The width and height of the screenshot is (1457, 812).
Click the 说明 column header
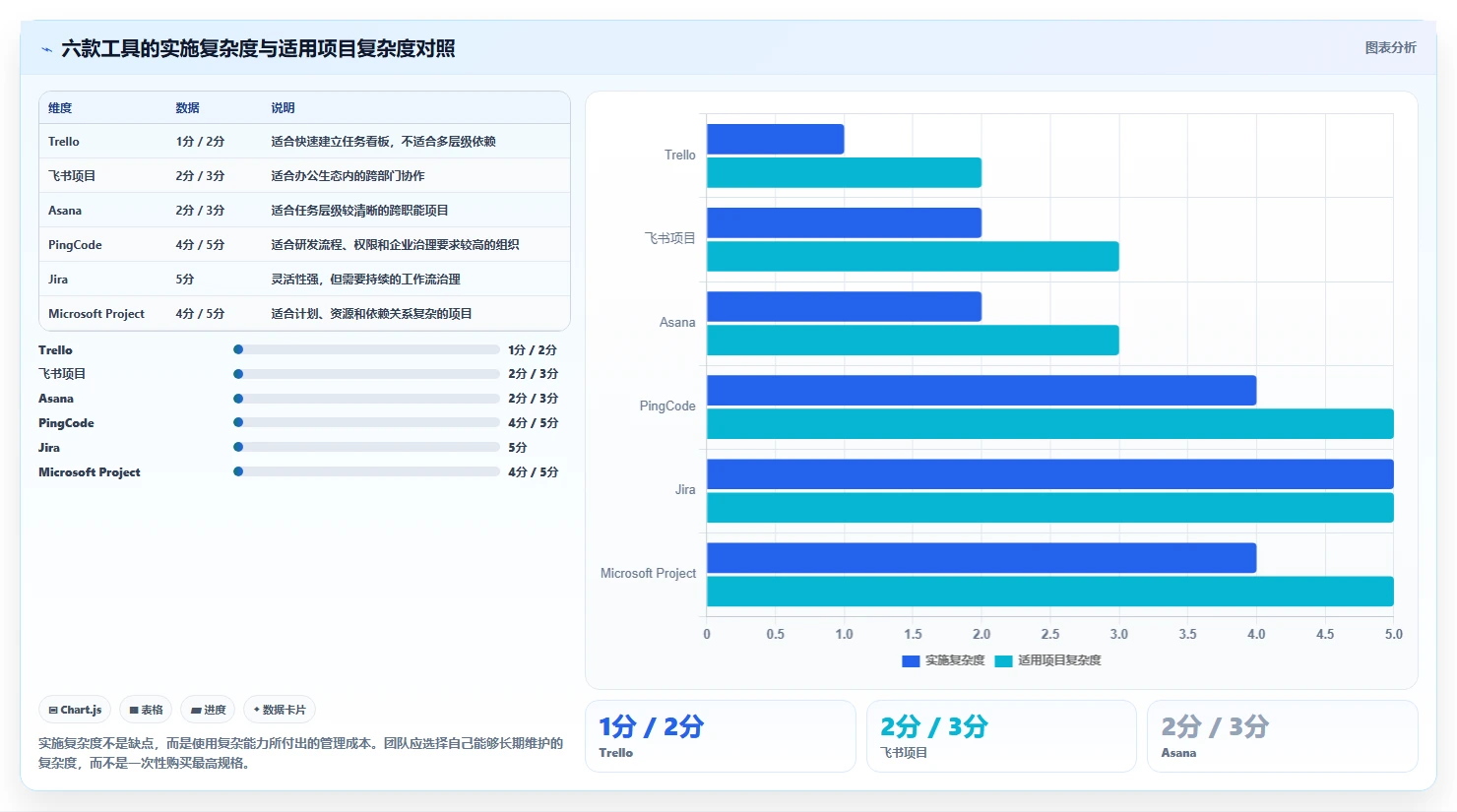click(x=283, y=108)
